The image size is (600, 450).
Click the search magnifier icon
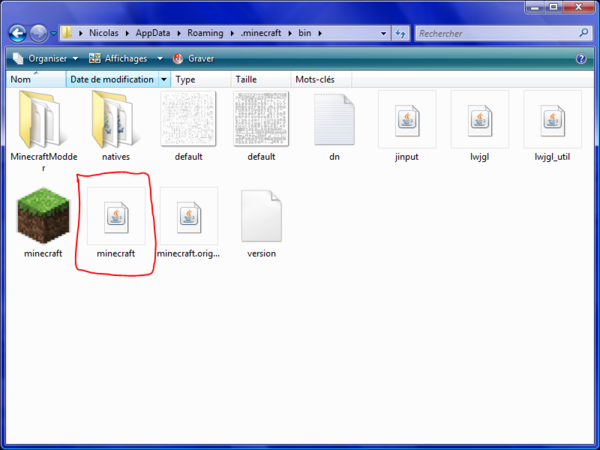click(584, 33)
